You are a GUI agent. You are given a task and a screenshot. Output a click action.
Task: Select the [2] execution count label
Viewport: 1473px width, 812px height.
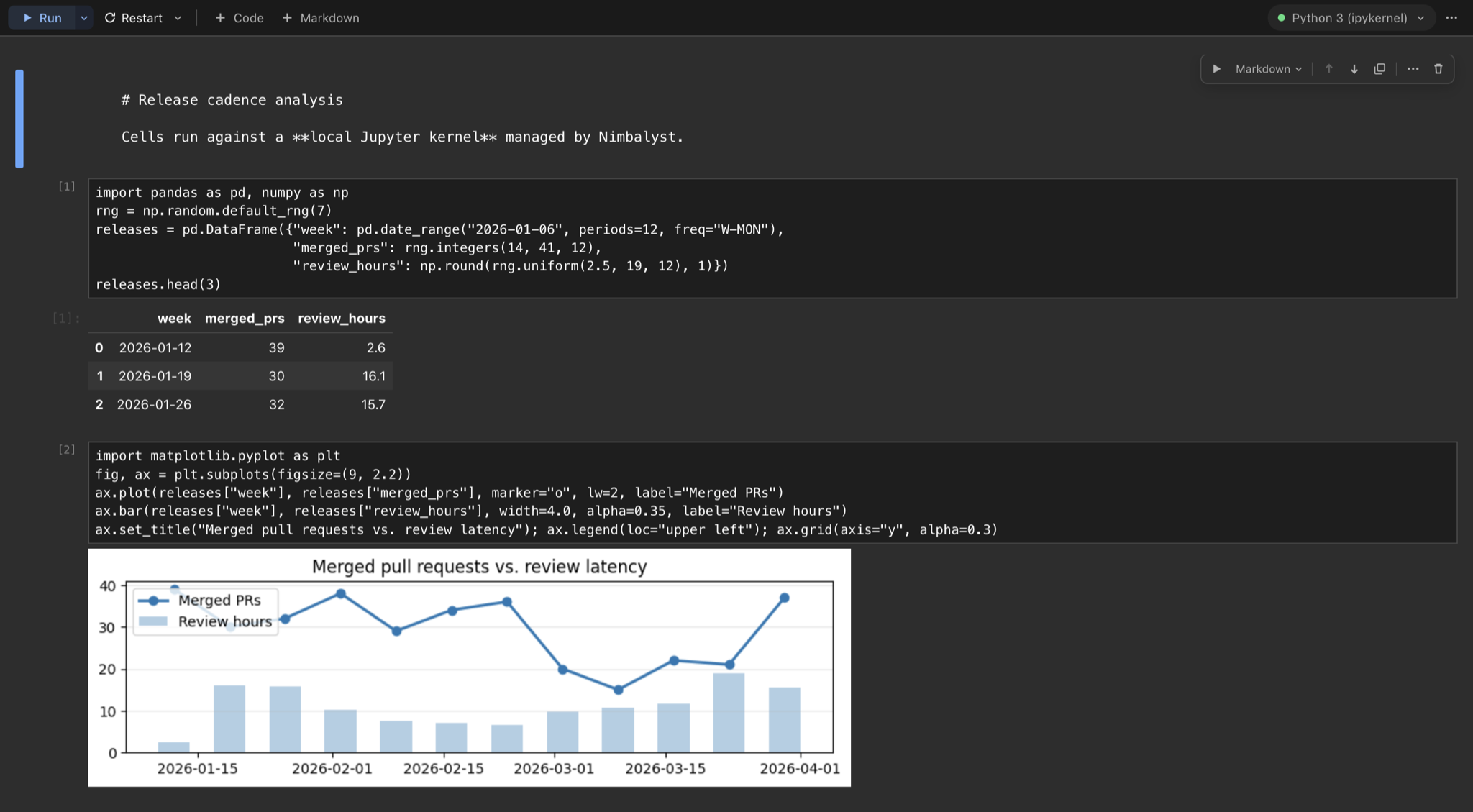[66, 450]
